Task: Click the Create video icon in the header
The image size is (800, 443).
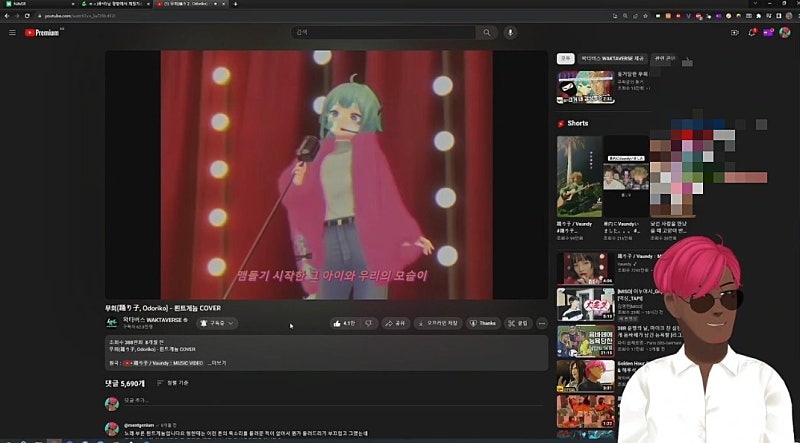Action: pos(735,33)
